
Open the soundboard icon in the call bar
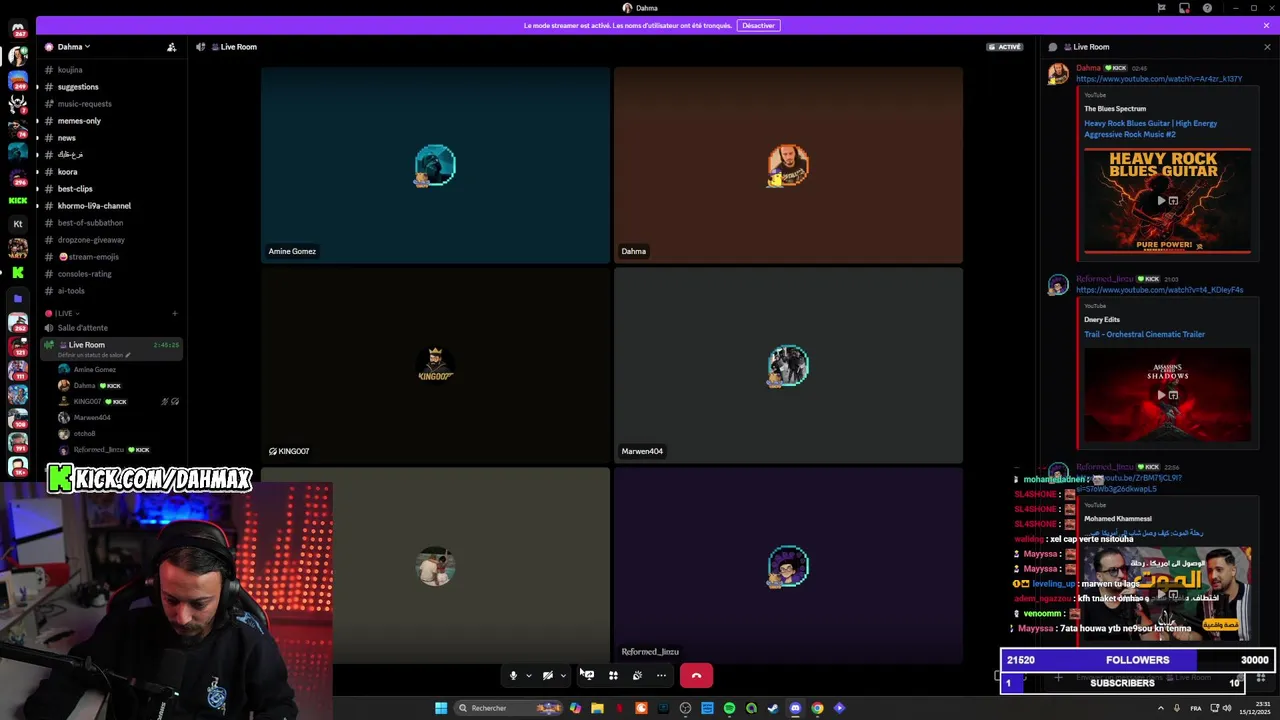pyautogui.click(x=637, y=676)
